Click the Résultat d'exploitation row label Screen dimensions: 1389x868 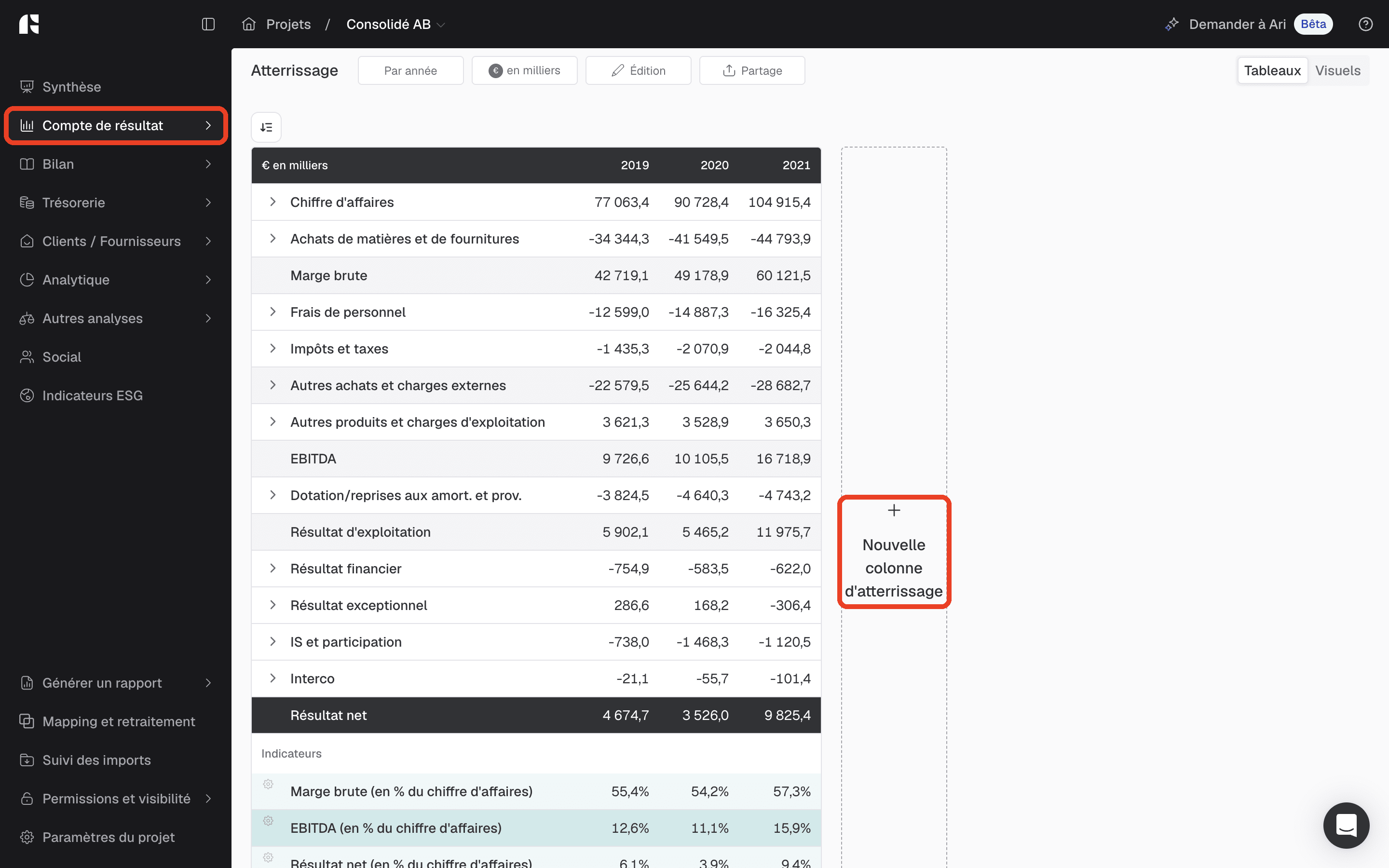tap(360, 532)
